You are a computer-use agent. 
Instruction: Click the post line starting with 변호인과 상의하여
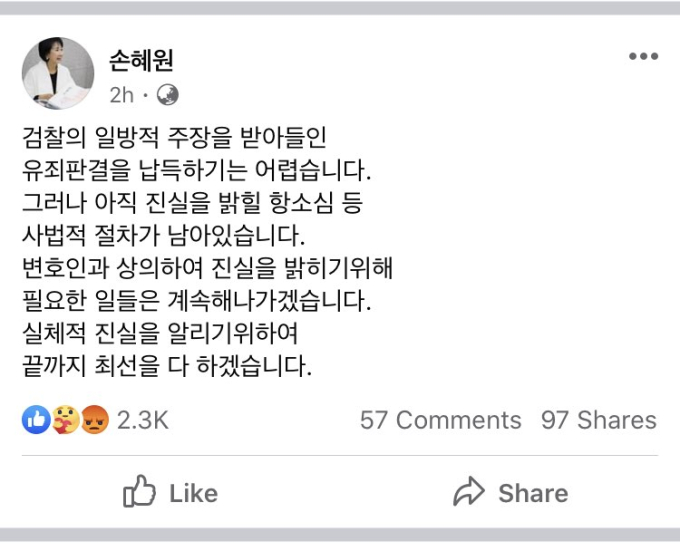click(207, 268)
